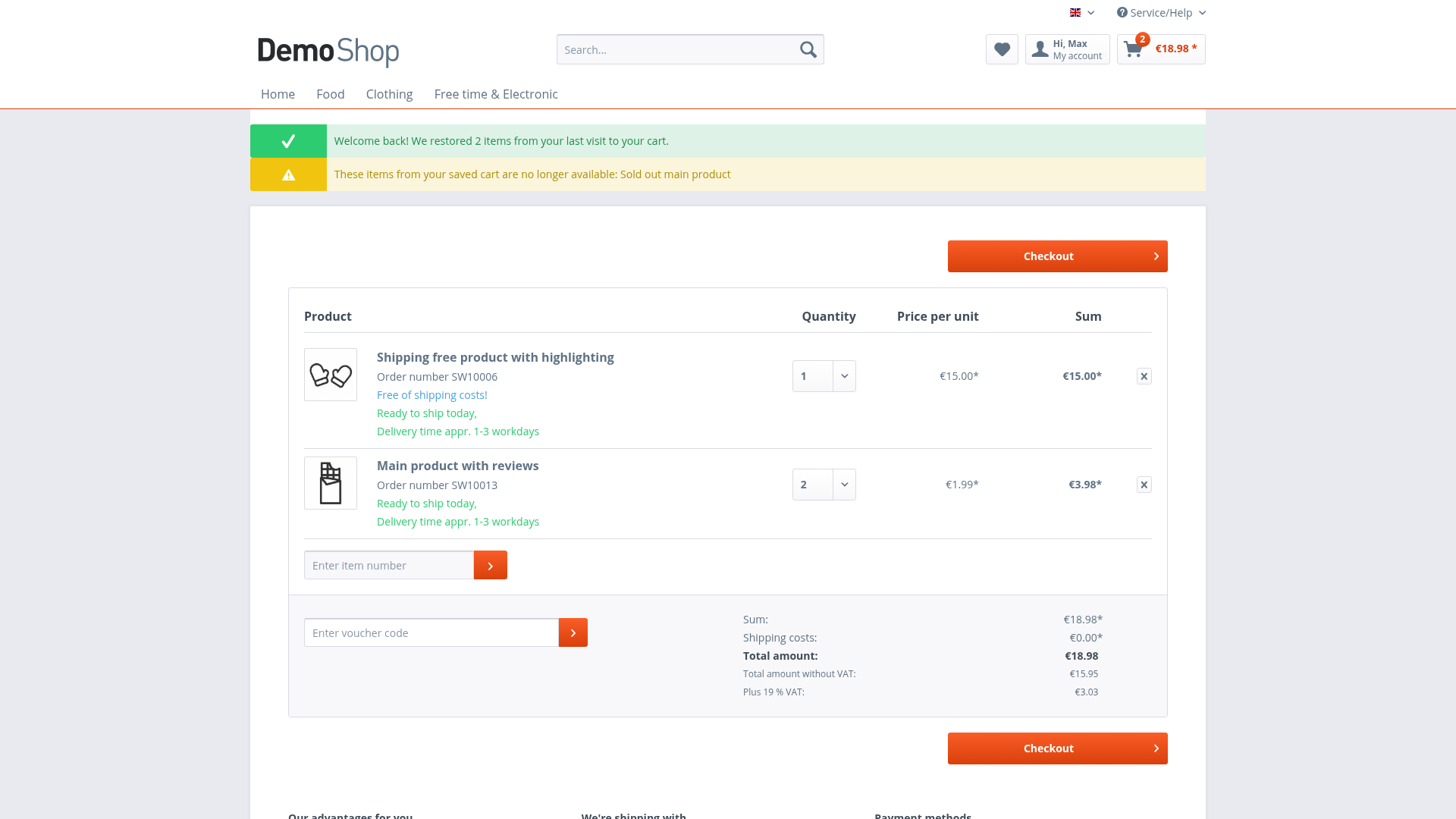The height and width of the screenshot is (819, 1456).
Task: Expand the Service/Help menu
Action: coord(1161,13)
